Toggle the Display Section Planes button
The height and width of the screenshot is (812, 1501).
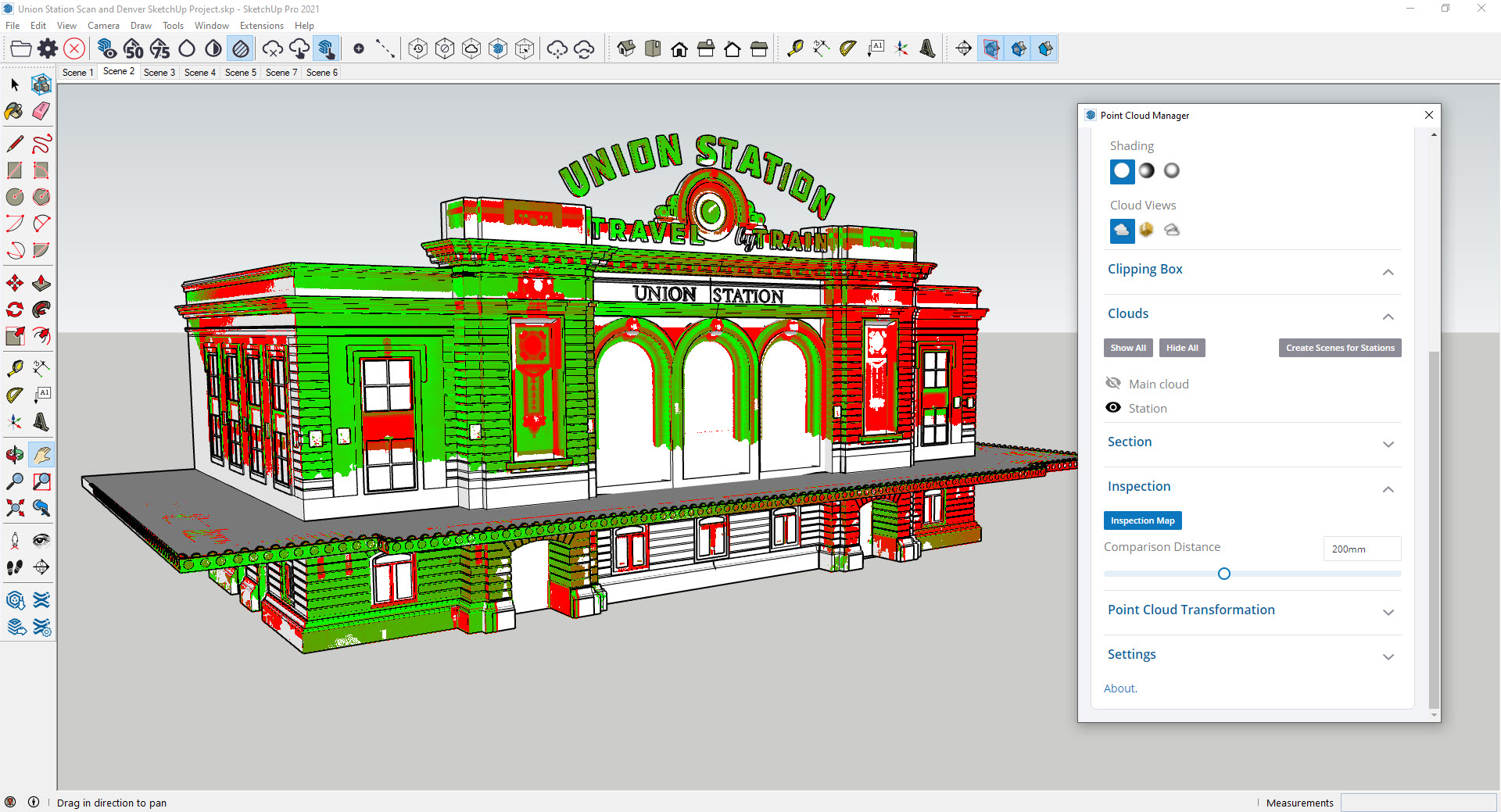[991, 48]
